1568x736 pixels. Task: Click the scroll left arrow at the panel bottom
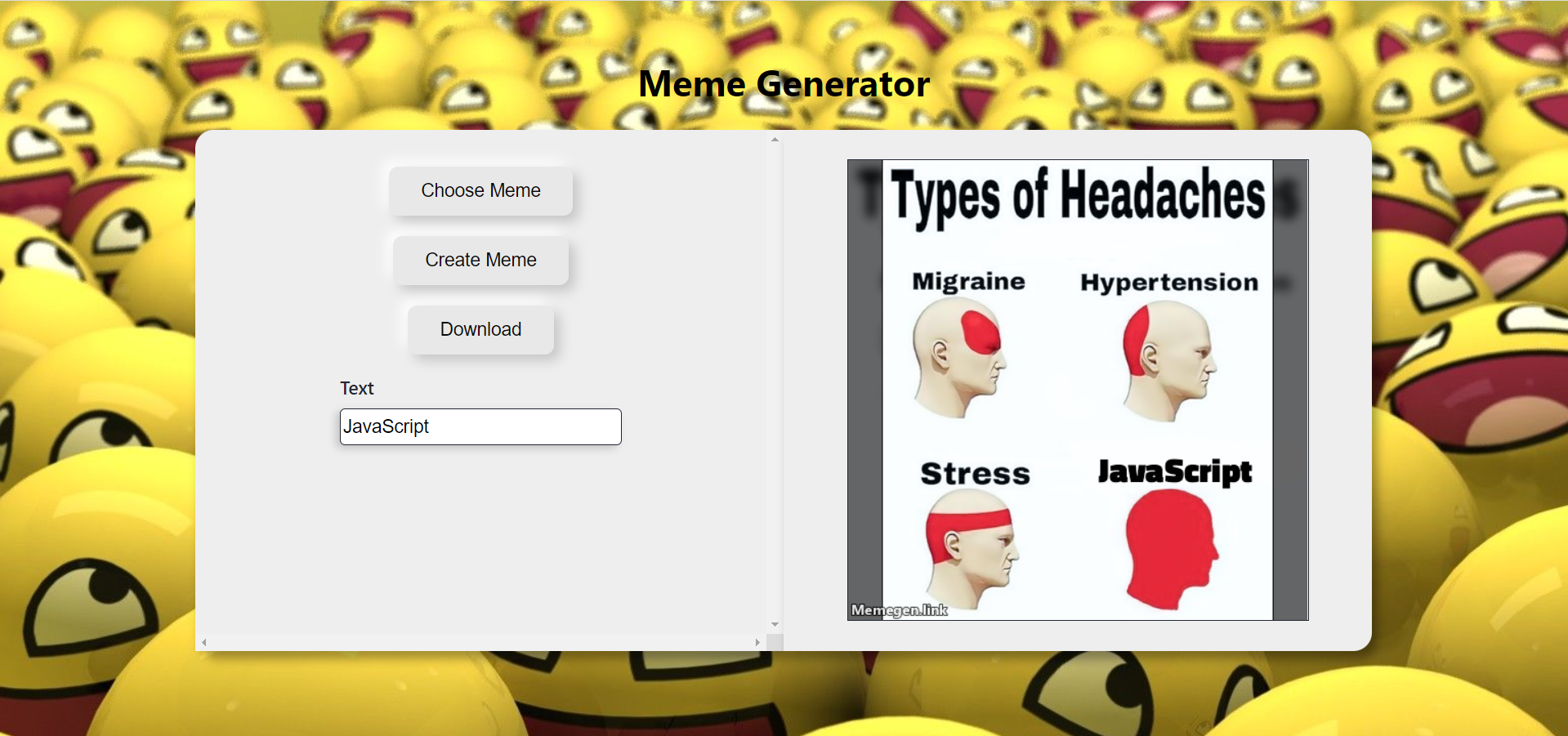(204, 643)
